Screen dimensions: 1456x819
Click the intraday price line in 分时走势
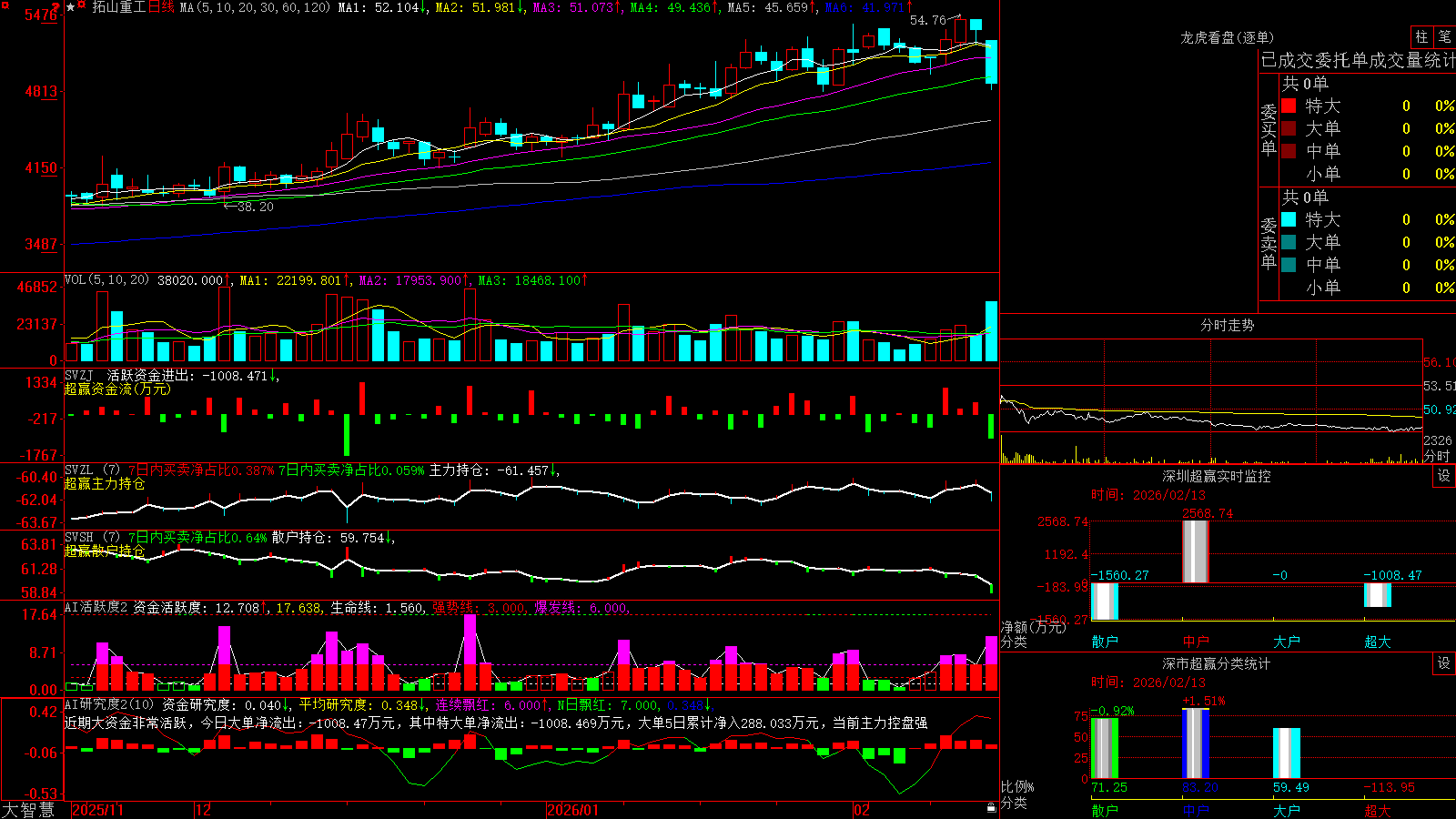click(1210, 417)
